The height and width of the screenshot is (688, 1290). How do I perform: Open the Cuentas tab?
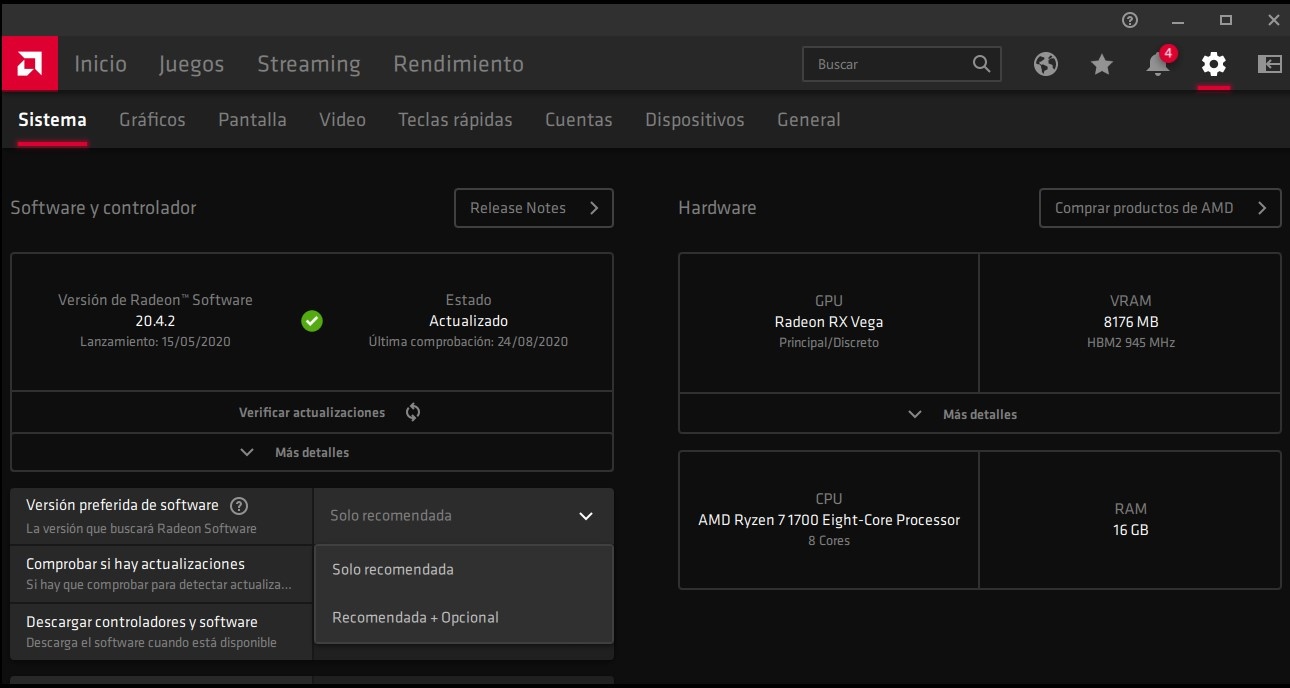tap(579, 120)
